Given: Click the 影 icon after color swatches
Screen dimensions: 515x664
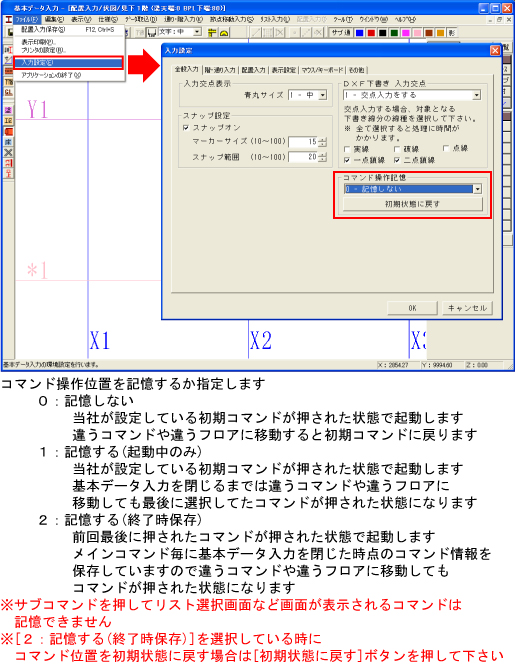Looking at the screenshot, I should point(452,33).
